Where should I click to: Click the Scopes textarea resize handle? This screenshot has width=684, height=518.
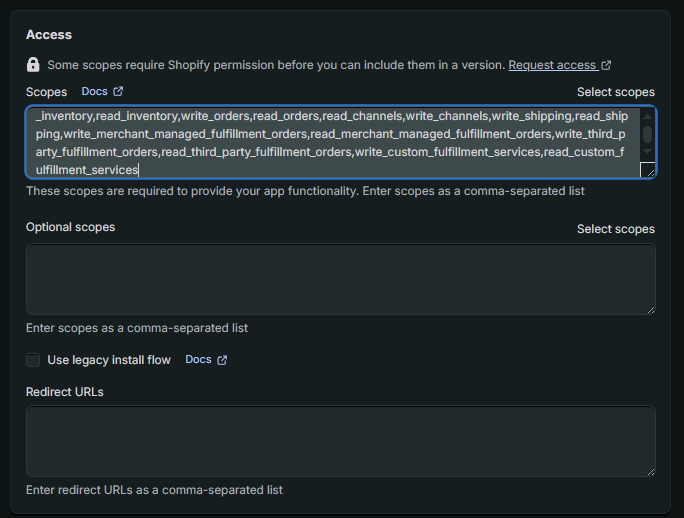(x=648, y=171)
